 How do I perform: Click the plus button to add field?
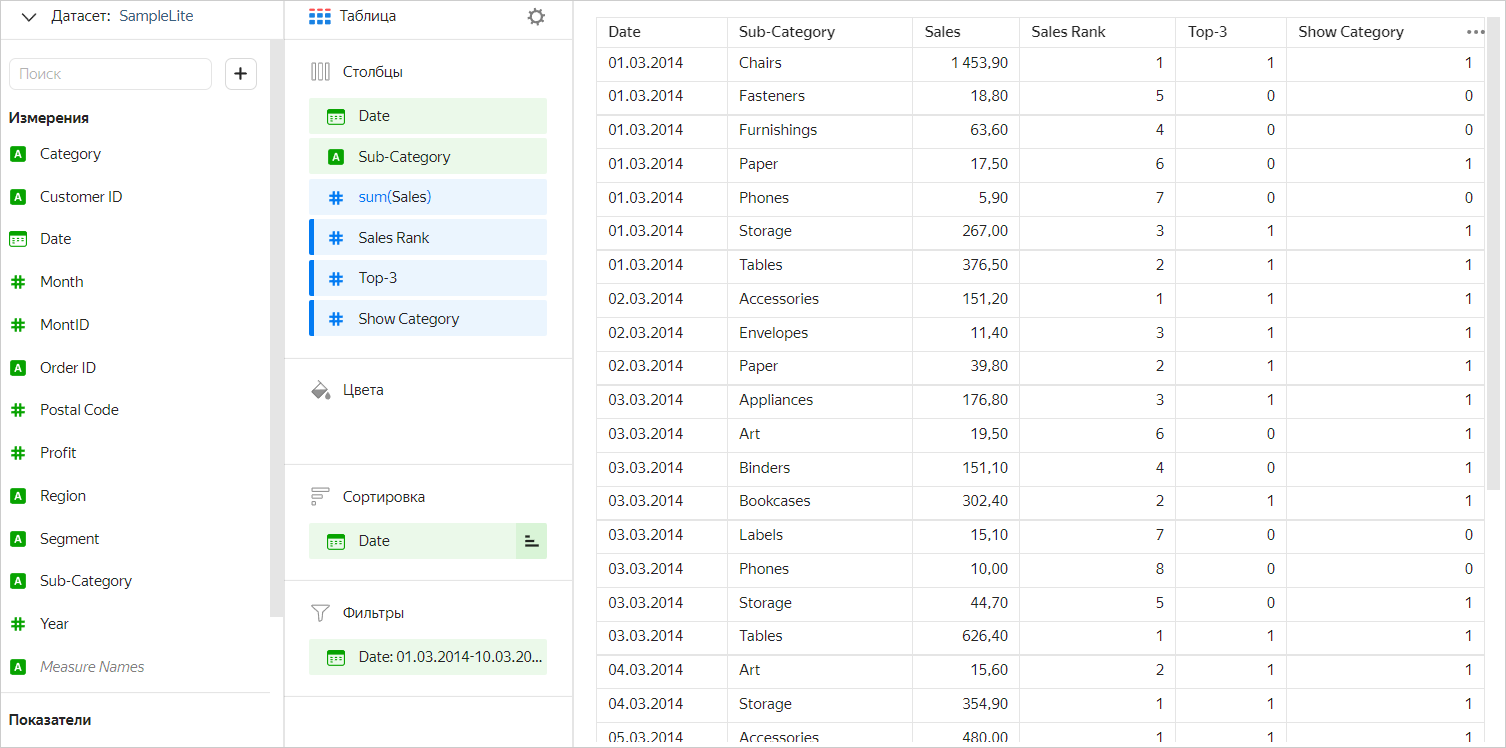(x=241, y=74)
